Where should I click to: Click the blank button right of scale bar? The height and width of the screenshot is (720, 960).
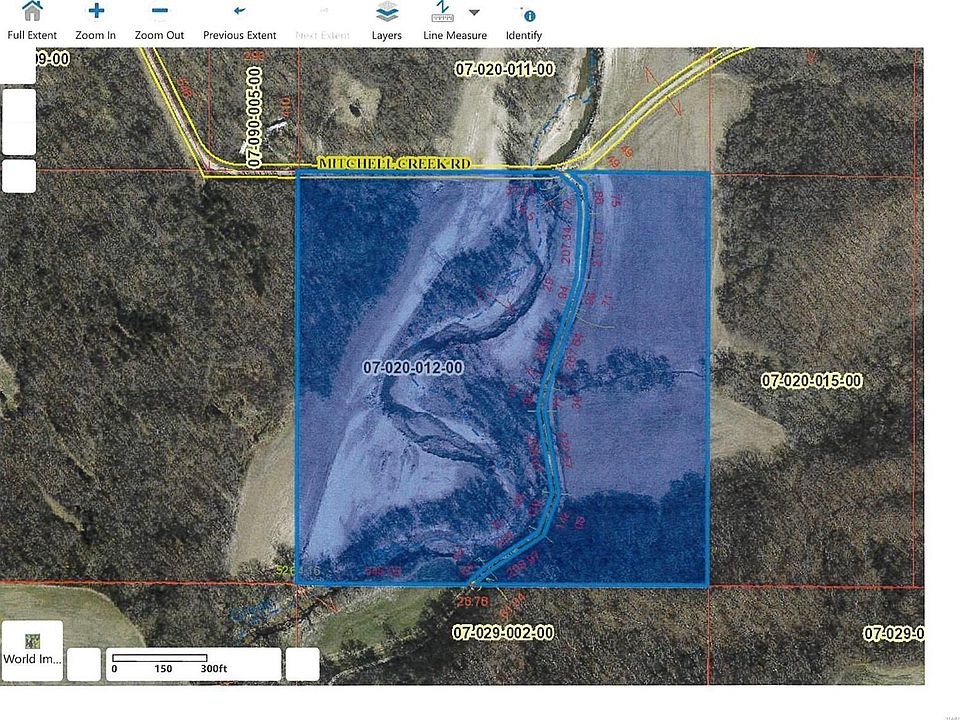pyautogui.click(x=302, y=664)
